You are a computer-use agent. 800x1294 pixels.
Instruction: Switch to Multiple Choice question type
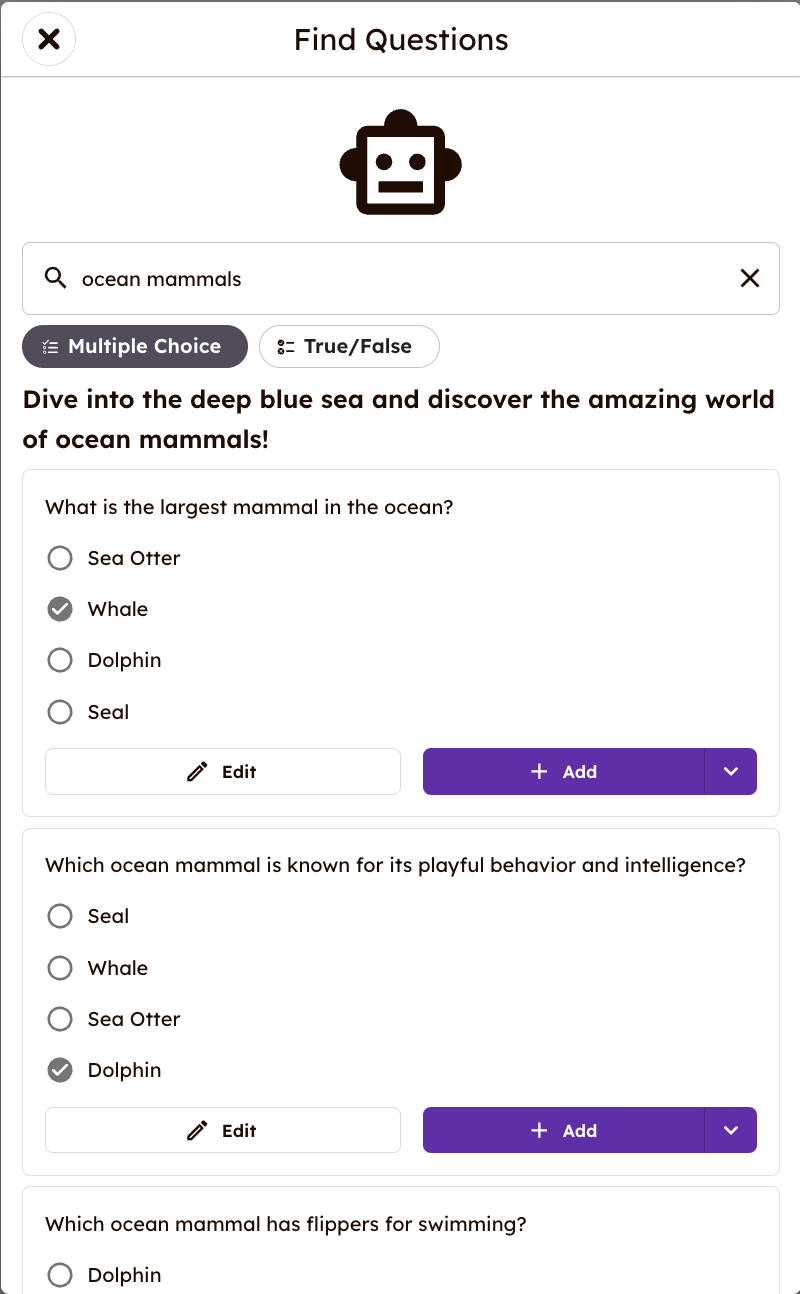pyautogui.click(x=135, y=347)
